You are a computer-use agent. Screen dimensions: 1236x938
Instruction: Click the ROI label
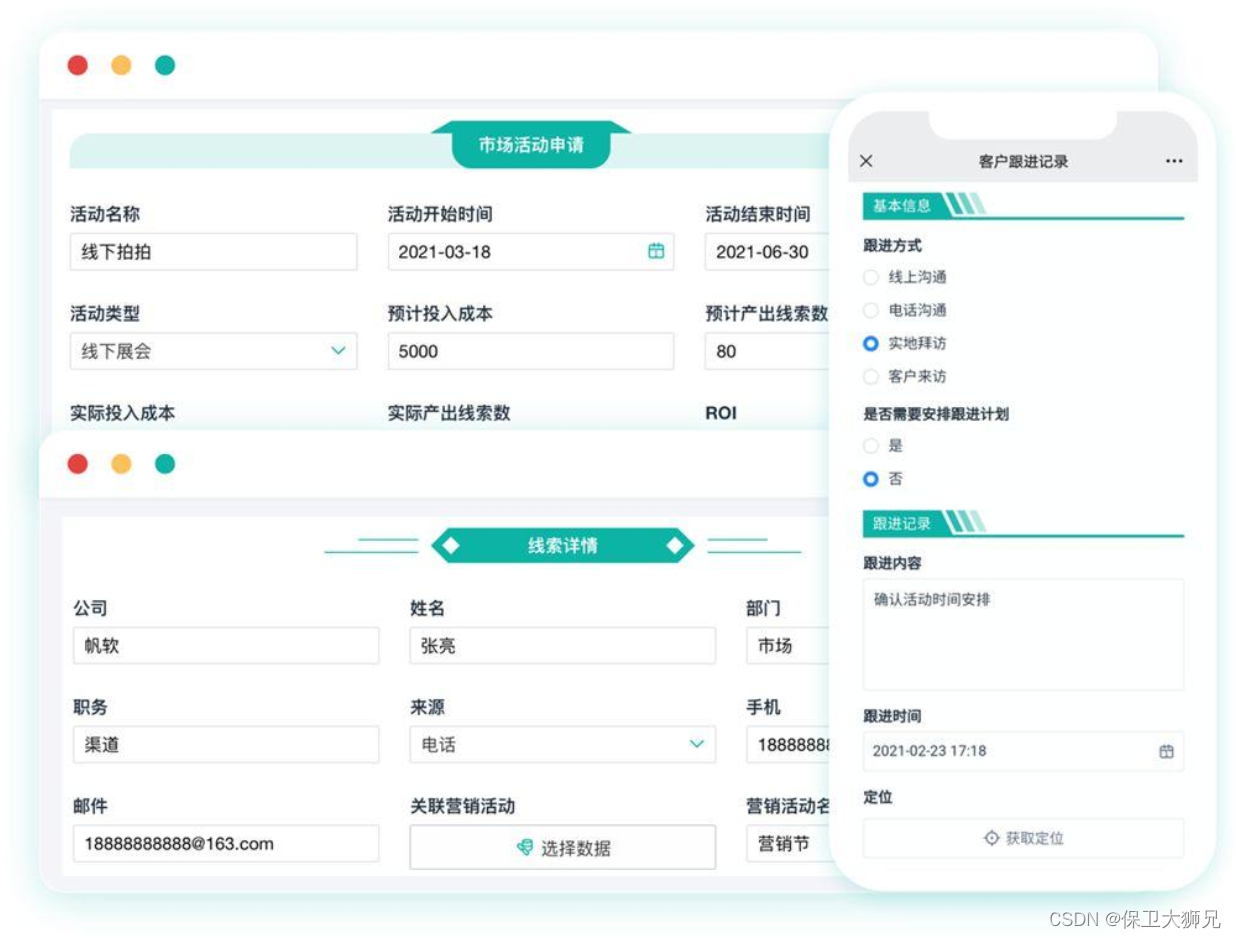721,413
